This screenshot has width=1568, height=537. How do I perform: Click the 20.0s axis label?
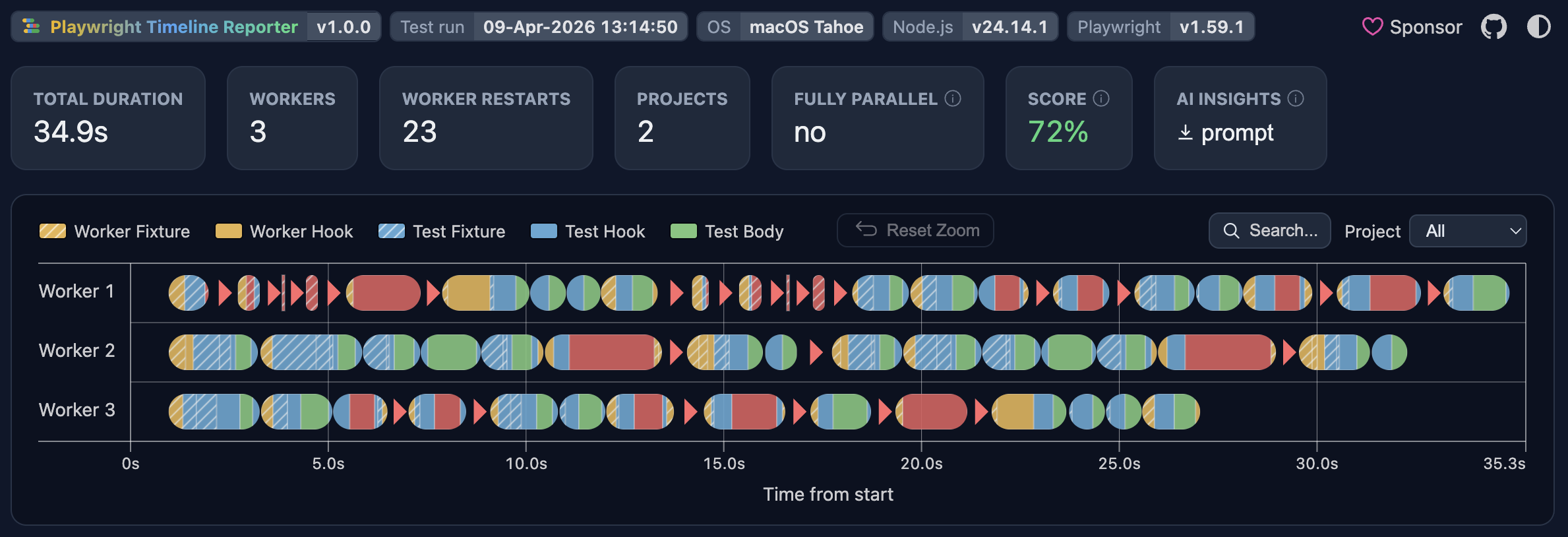[921, 464]
